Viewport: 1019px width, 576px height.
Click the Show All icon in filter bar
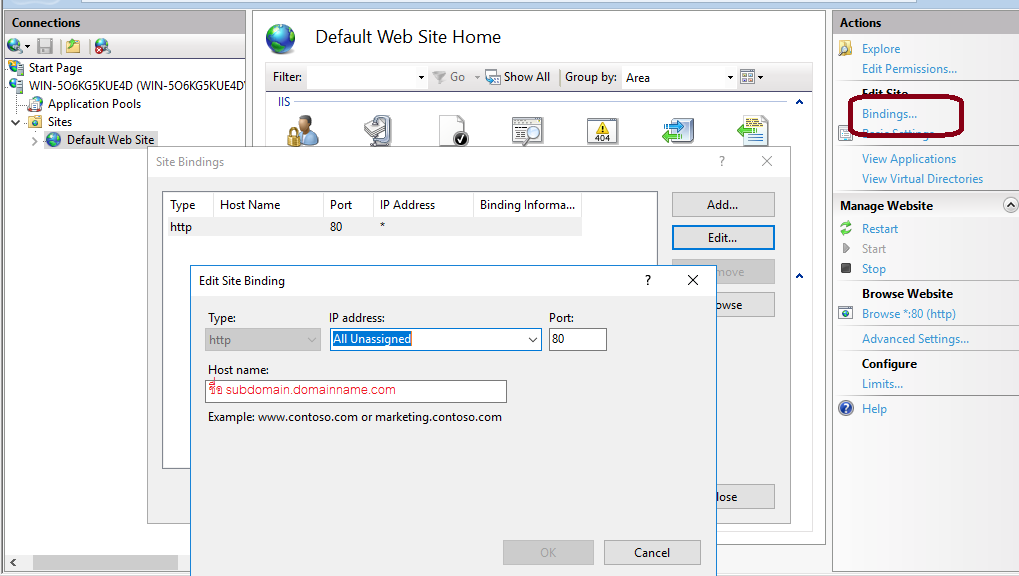[x=493, y=77]
